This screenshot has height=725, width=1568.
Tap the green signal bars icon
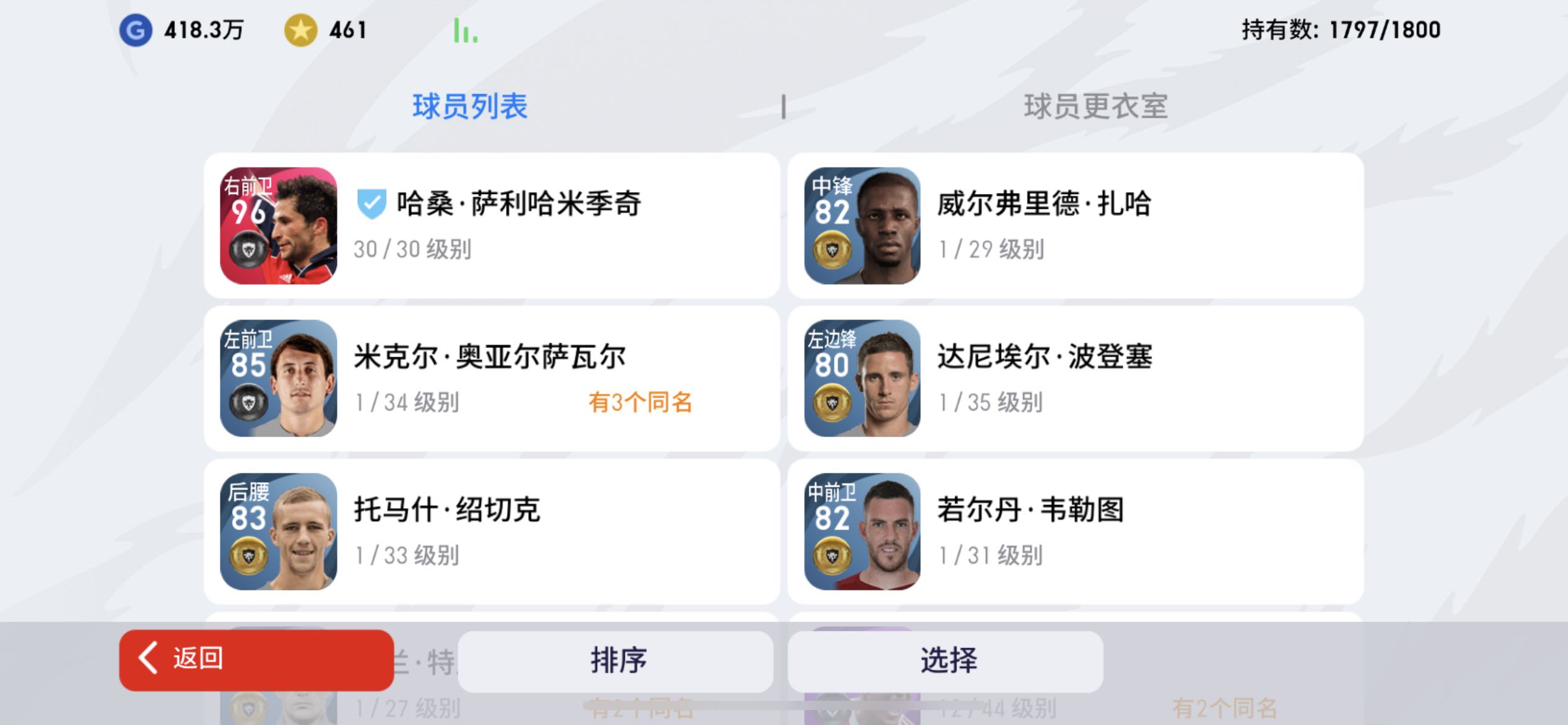tap(465, 30)
